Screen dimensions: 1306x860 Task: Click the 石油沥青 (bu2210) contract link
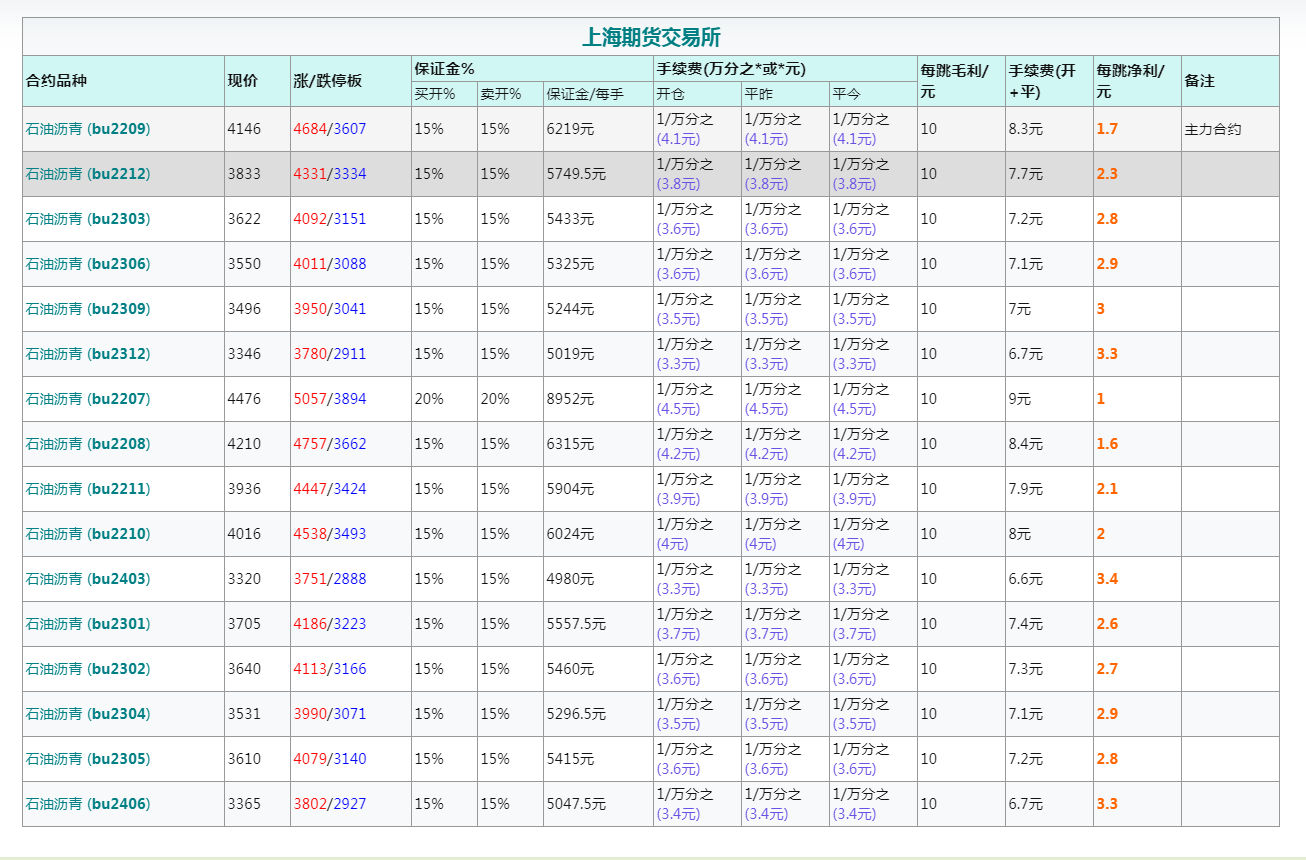tap(88, 534)
